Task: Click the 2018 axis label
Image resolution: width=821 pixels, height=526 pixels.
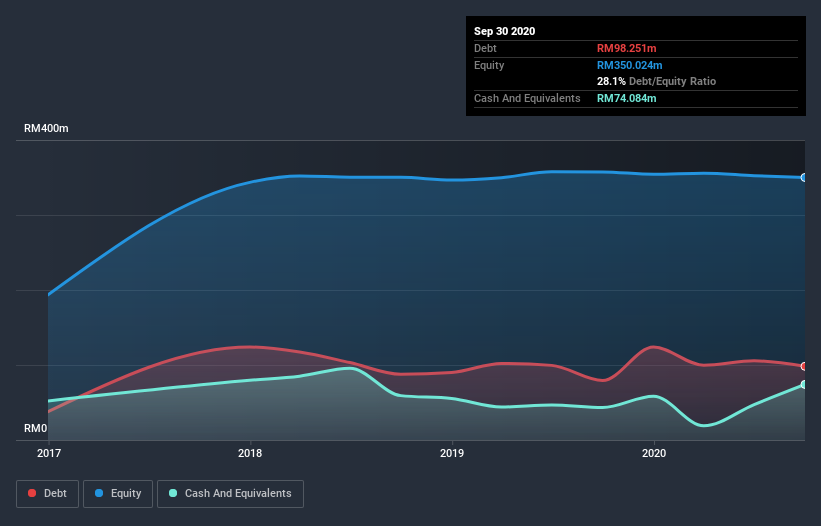Action: [x=250, y=453]
